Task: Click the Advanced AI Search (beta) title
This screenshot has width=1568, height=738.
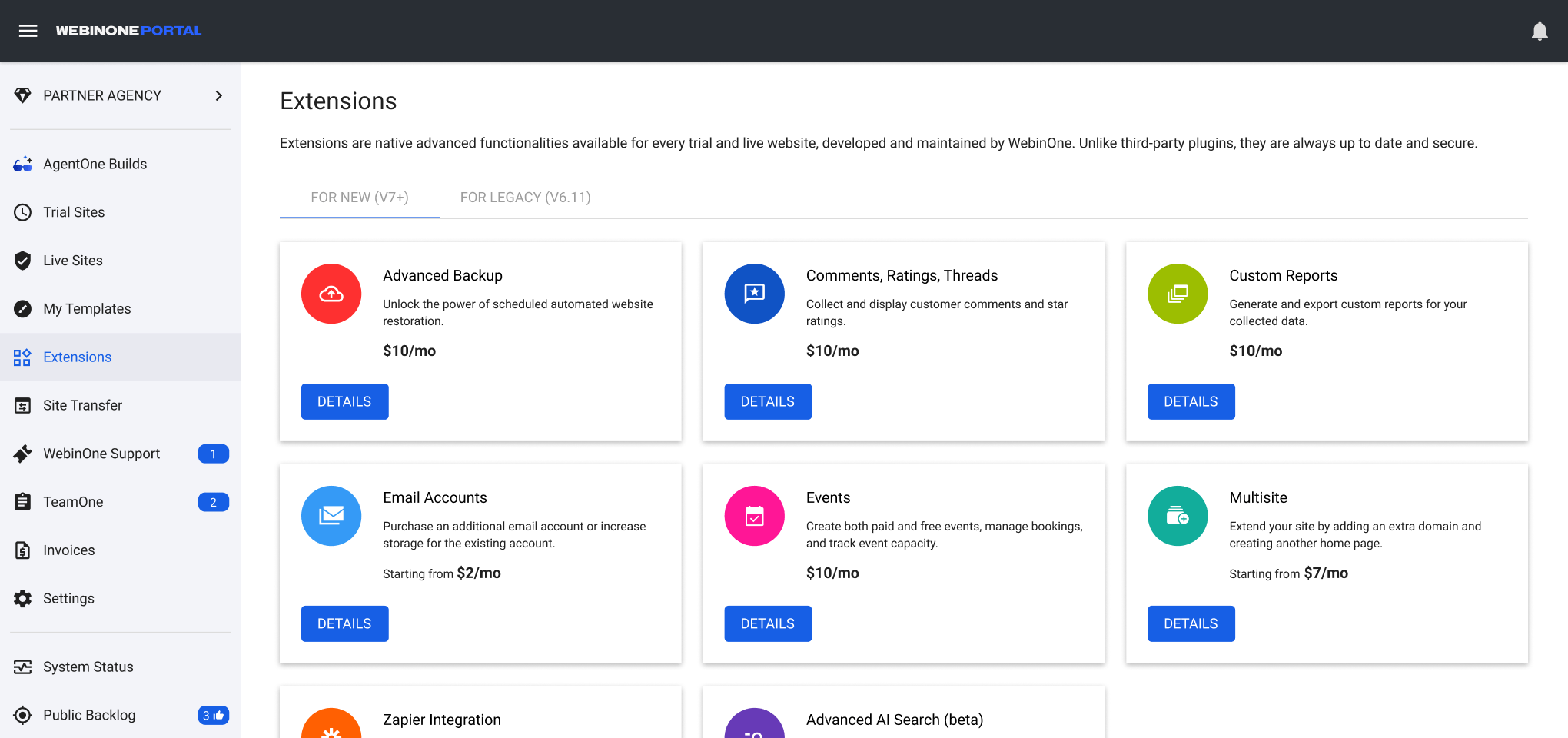Action: tap(895, 720)
